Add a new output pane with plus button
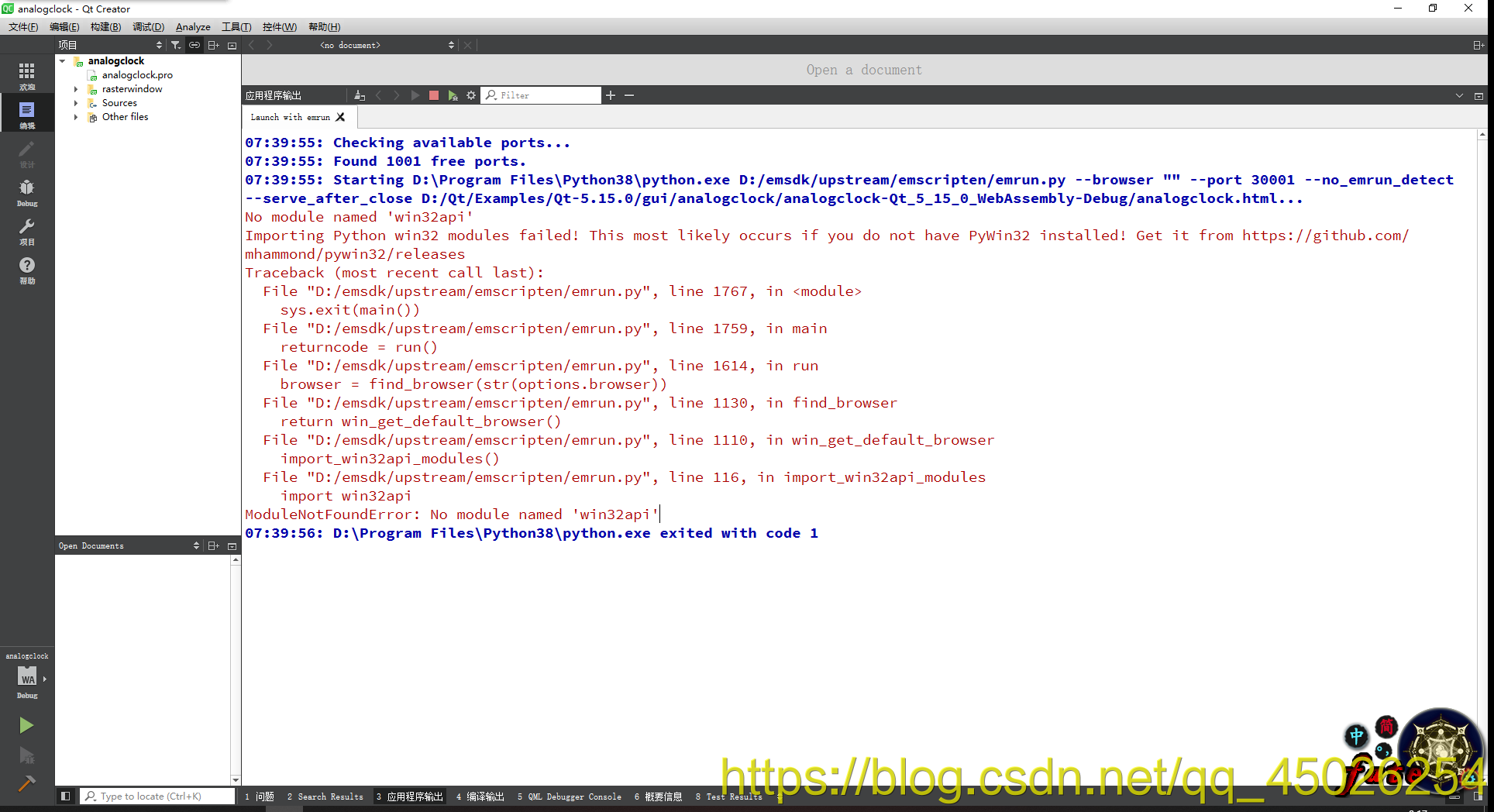 click(x=611, y=95)
